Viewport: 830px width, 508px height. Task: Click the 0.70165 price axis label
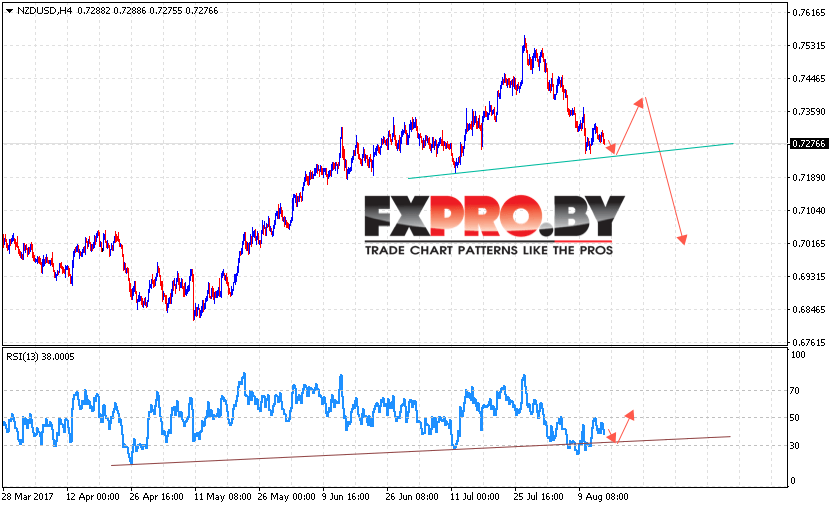point(808,243)
